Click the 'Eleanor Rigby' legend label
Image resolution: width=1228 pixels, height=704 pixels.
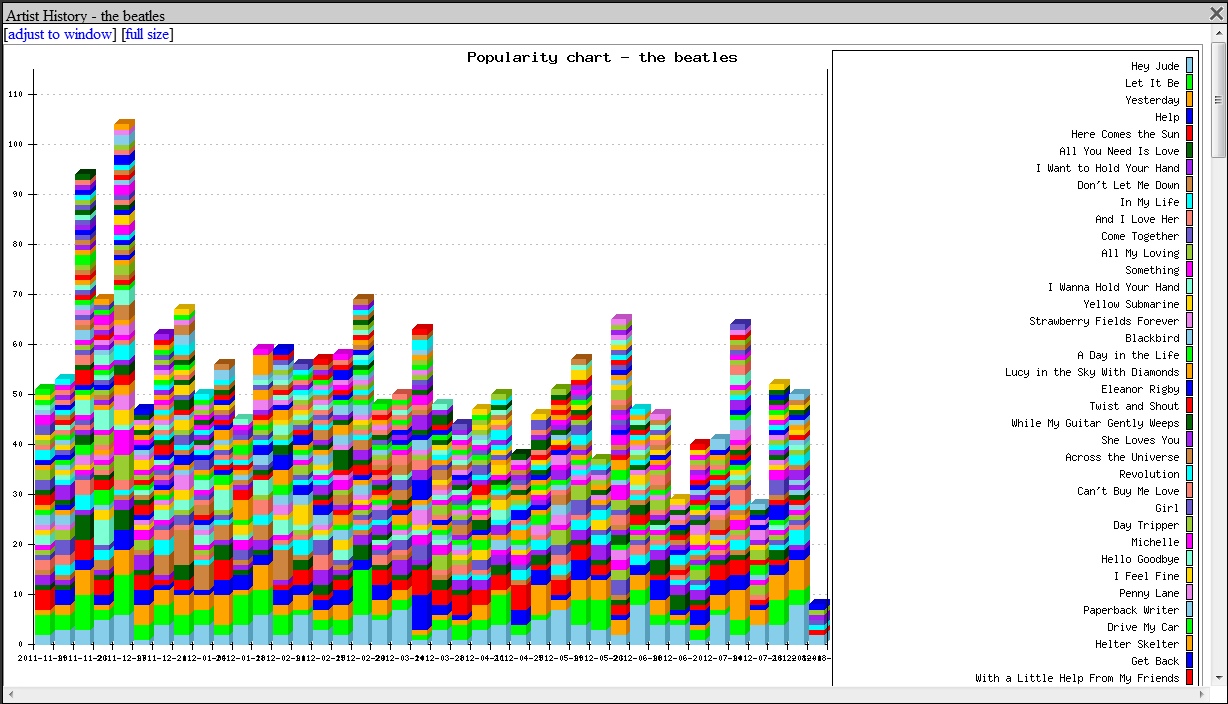(1140, 390)
